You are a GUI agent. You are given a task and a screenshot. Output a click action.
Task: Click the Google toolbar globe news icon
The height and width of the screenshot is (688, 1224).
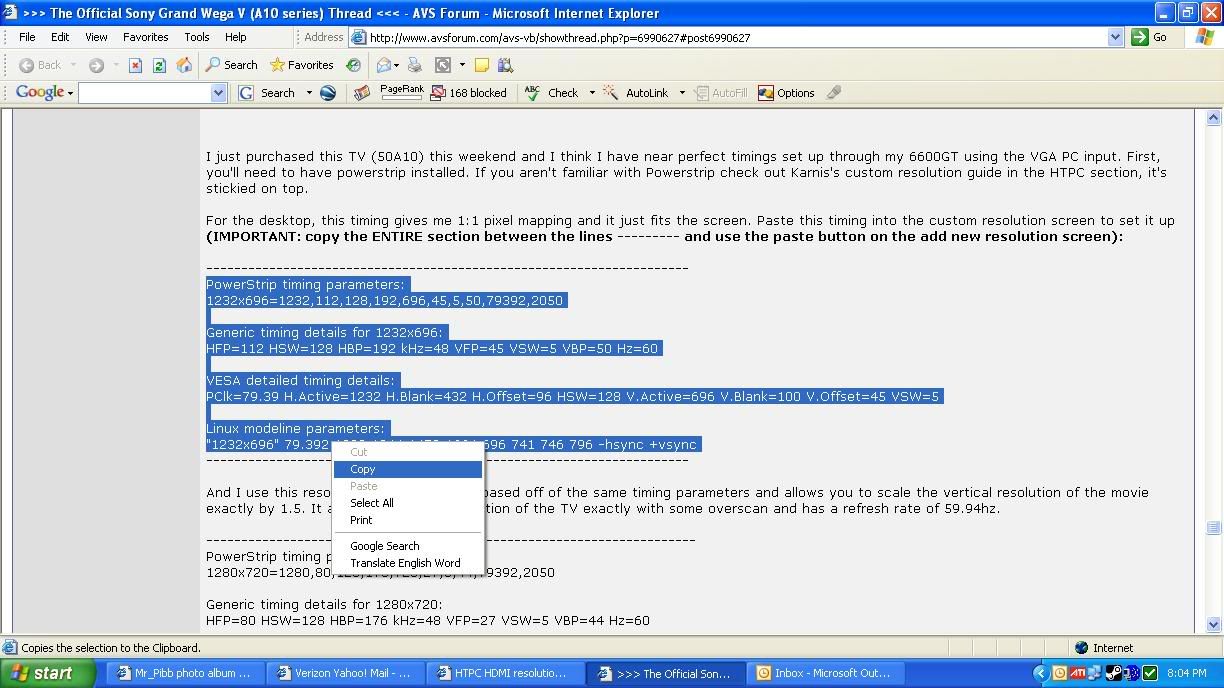coord(327,93)
